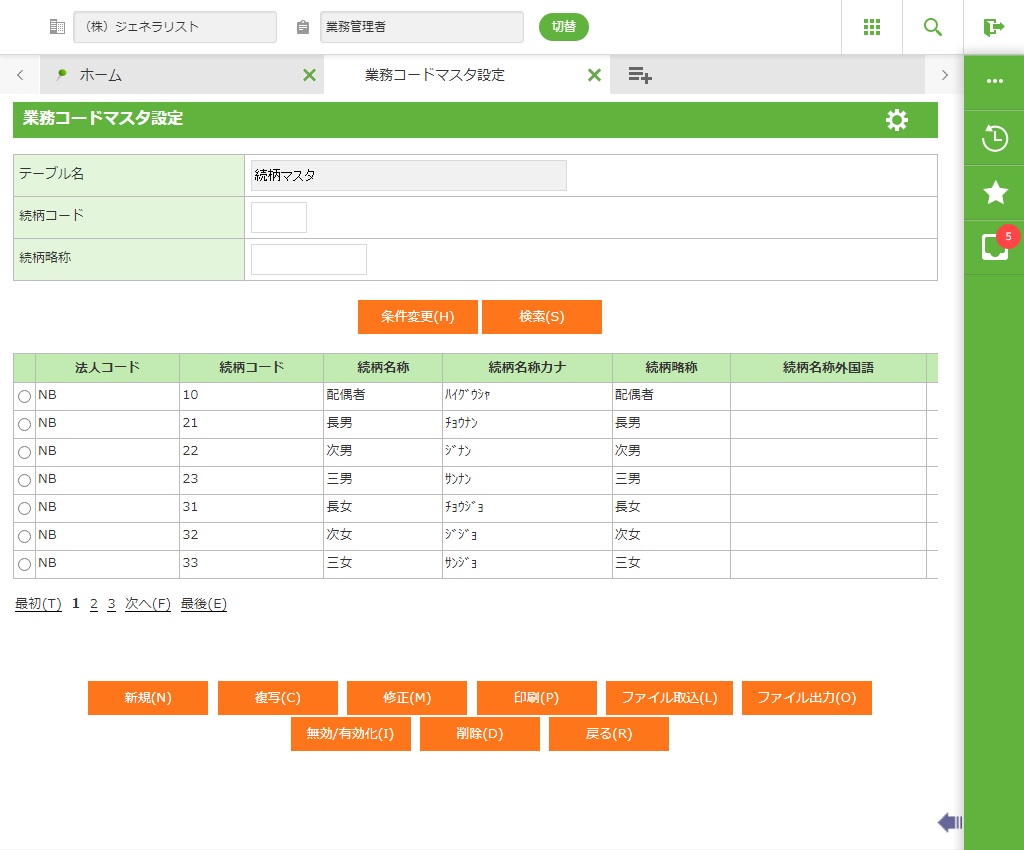Select the radio button for 三女 row
The width and height of the screenshot is (1024, 850).
point(24,565)
